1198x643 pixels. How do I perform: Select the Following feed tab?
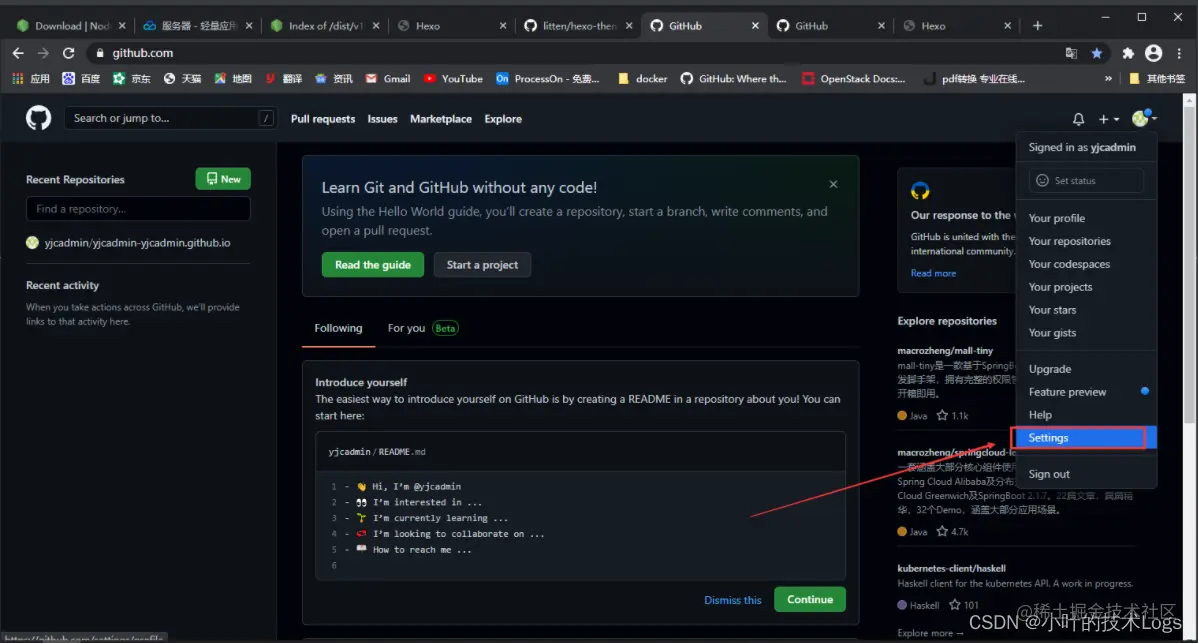(x=338, y=328)
